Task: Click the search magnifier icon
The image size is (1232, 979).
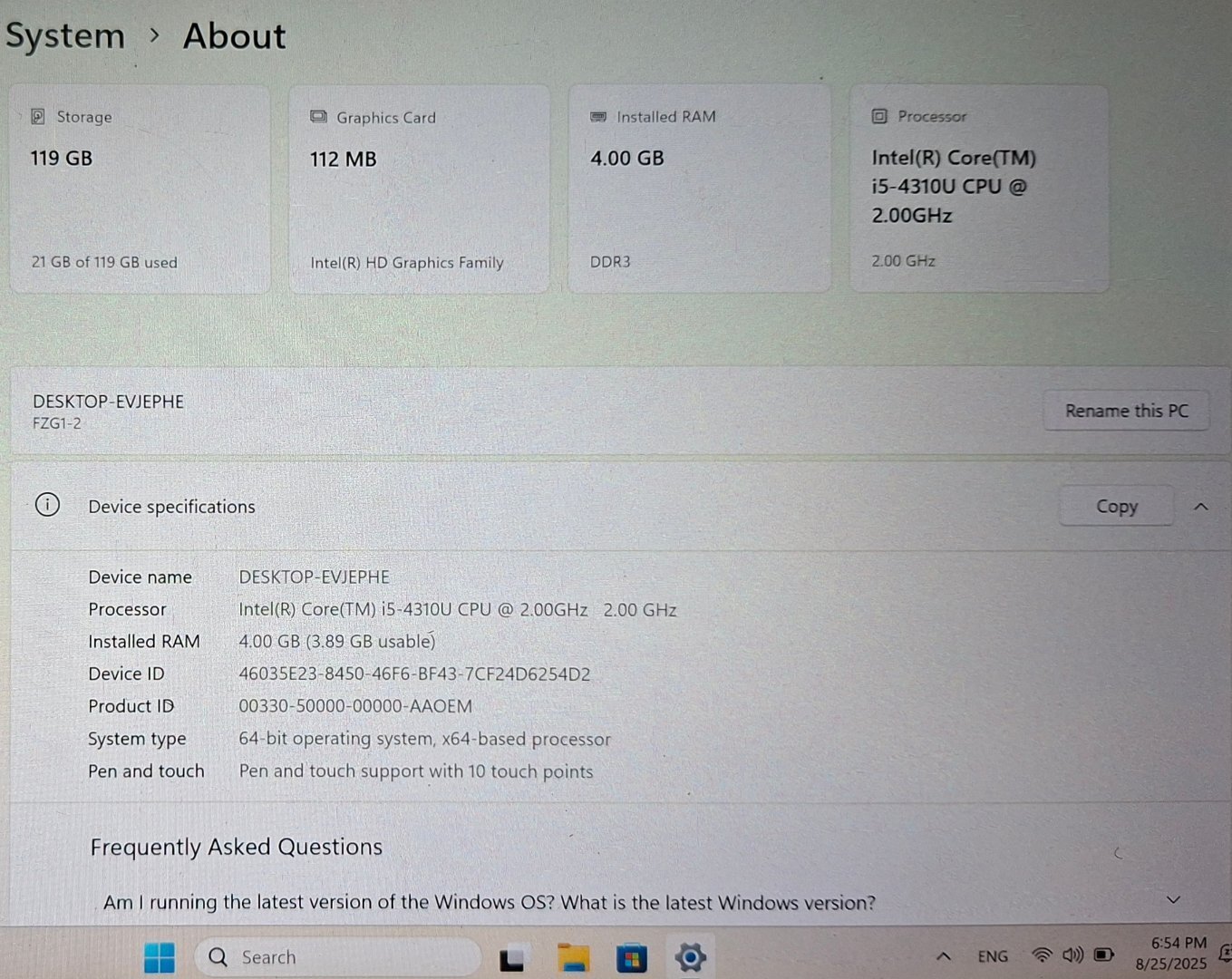Action: click(218, 957)
